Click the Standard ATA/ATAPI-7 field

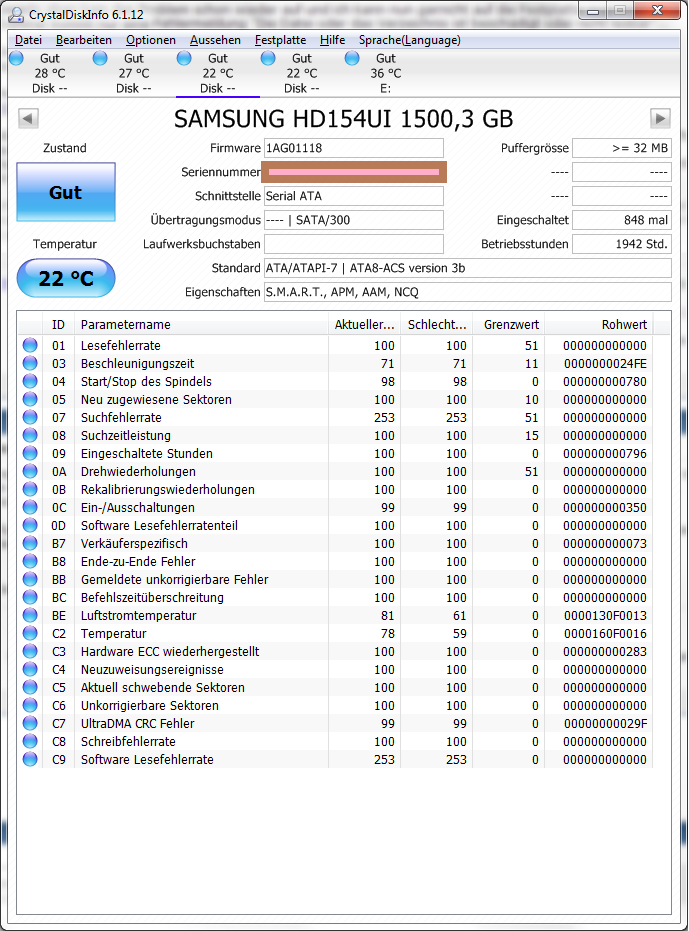click(x=467, y=268)
